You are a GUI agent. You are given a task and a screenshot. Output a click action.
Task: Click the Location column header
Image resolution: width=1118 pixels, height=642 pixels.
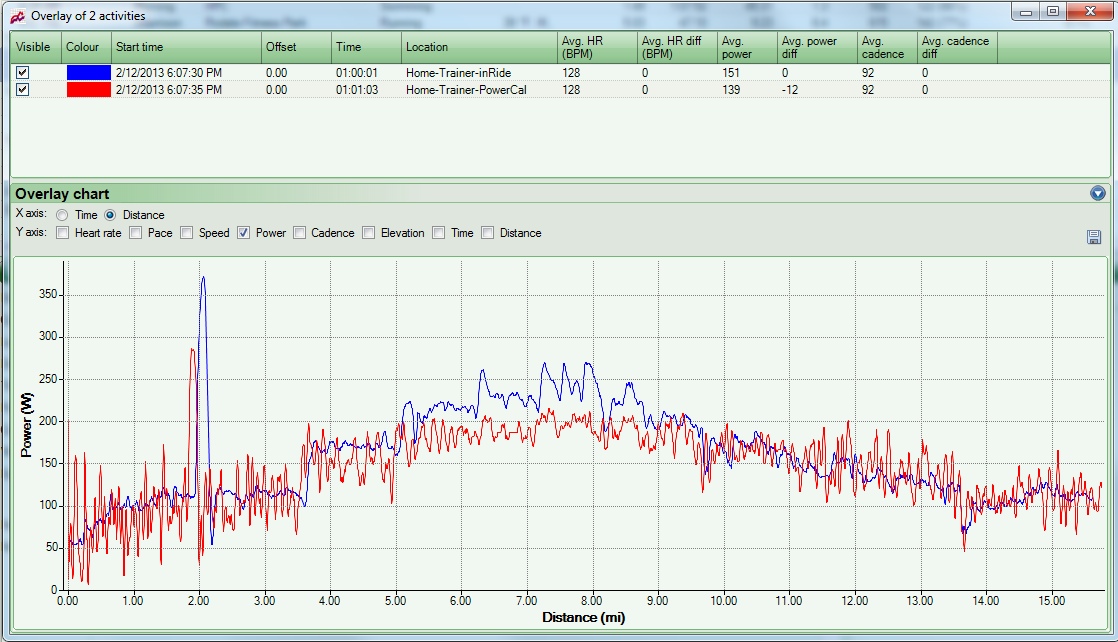479,47
